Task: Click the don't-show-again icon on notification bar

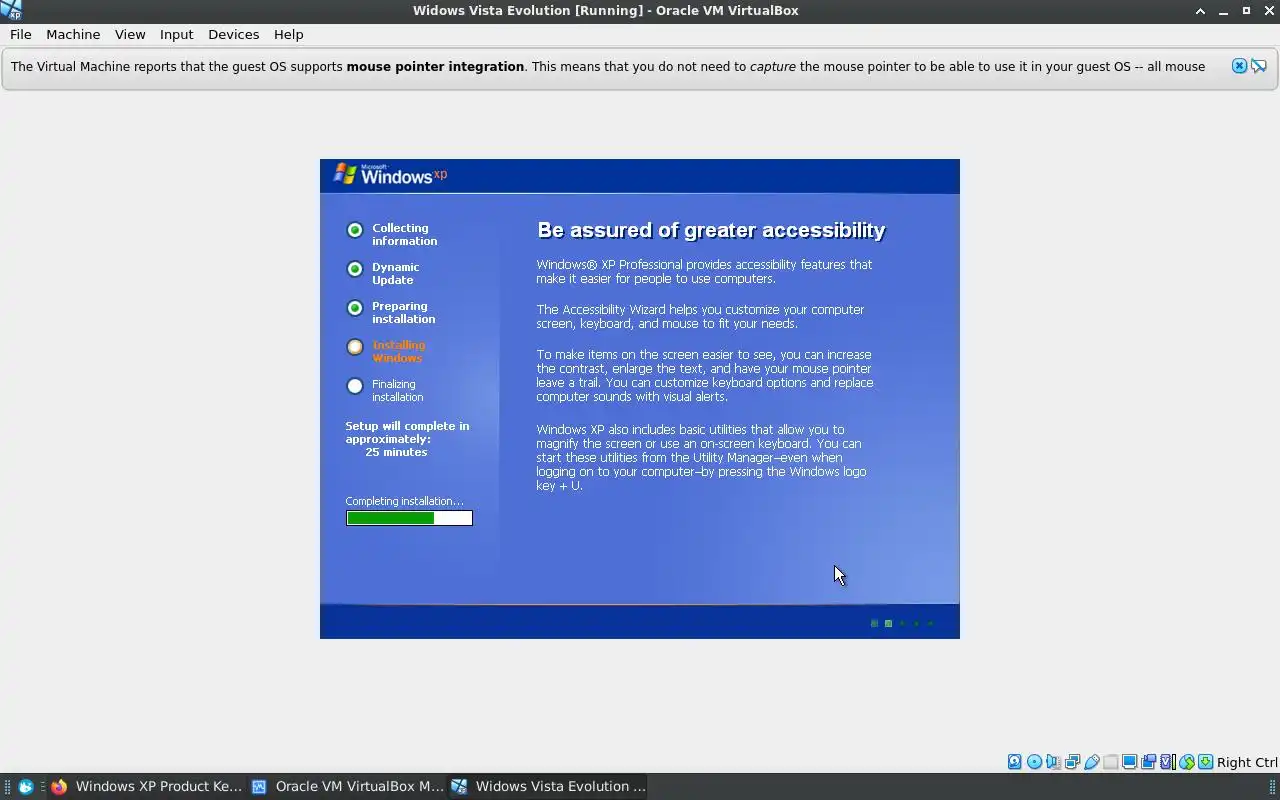Action: tap(1259, 66)
